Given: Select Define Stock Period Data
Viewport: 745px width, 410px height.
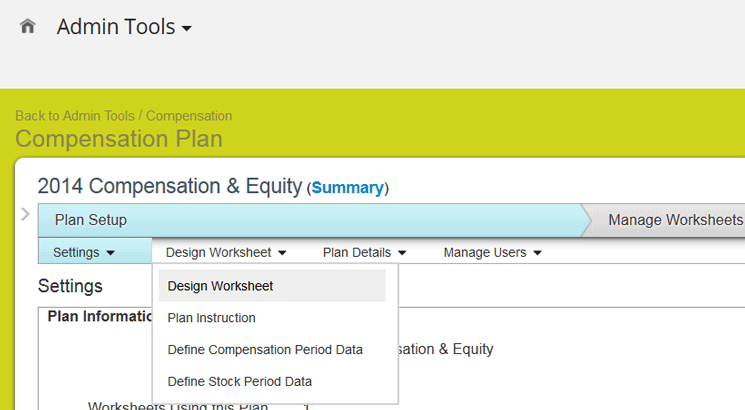Looking at the screenshot, I should [240, 381].
